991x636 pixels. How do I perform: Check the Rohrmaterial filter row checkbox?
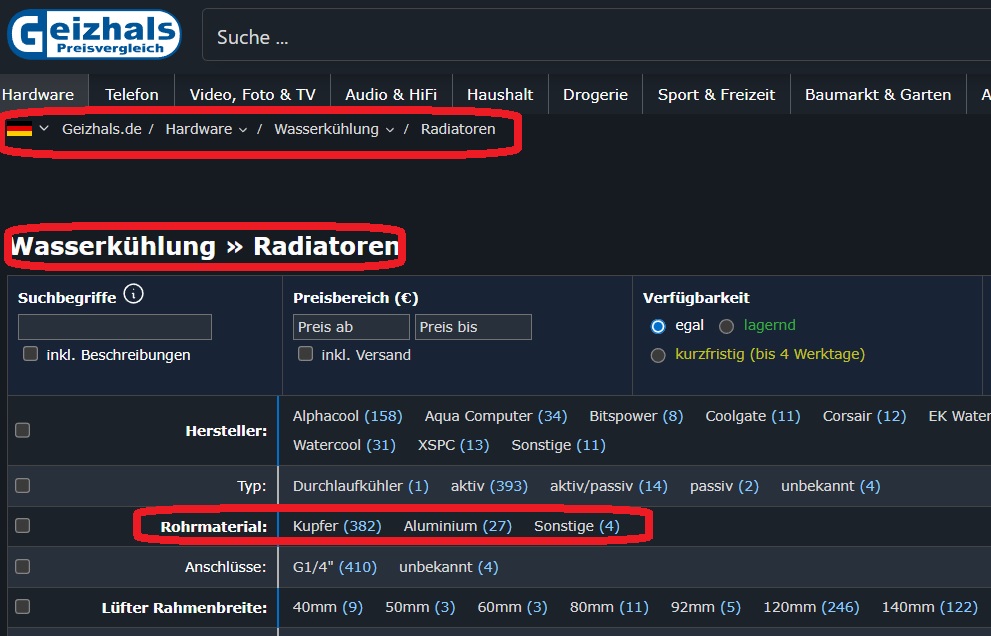[22, 525]
